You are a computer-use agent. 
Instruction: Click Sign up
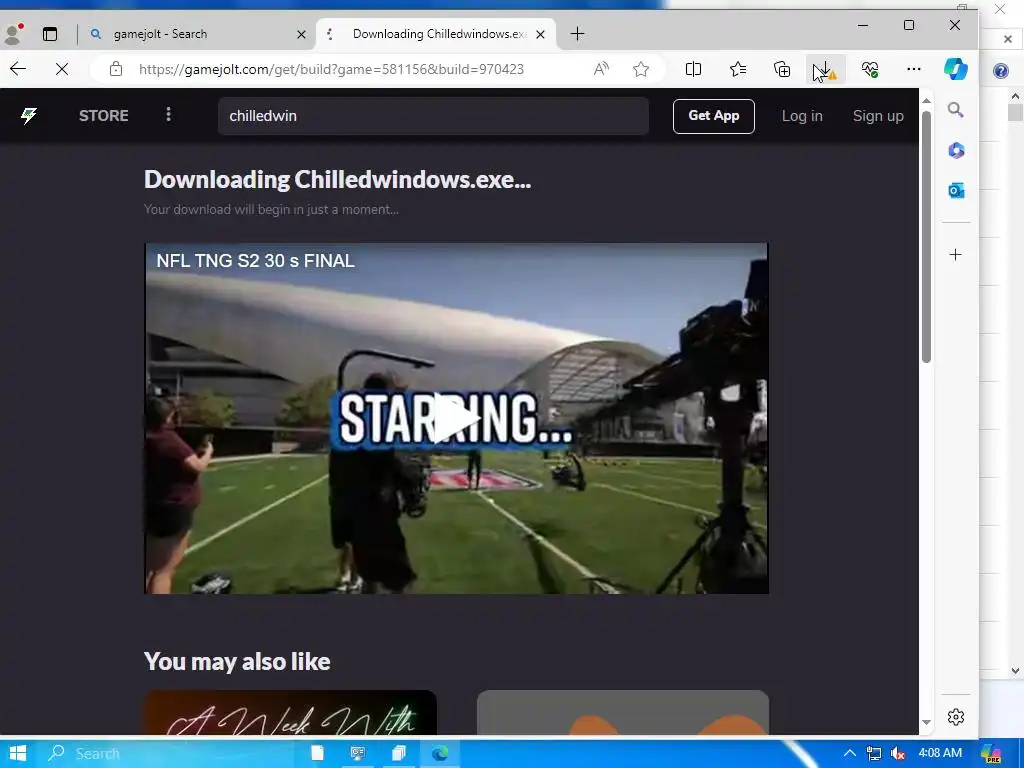(x=878, y=116)
